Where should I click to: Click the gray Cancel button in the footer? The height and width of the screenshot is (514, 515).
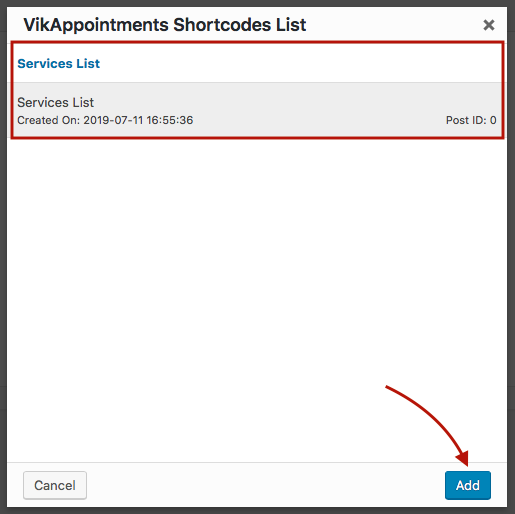tap(55, 485)
